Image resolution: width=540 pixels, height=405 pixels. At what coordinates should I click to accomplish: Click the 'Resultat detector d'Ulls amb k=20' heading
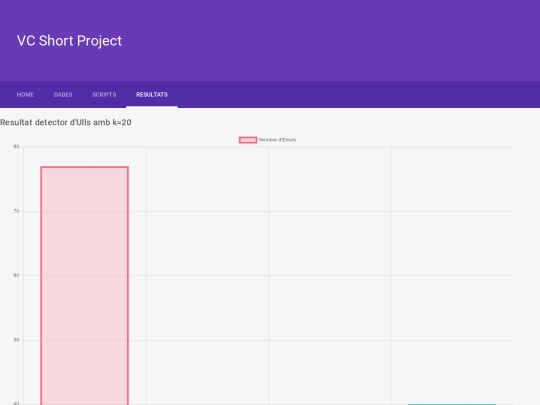click(66, 122)
